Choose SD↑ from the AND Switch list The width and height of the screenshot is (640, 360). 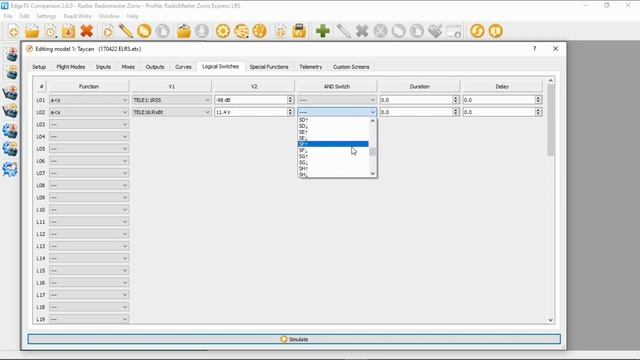tap(333, 120)
